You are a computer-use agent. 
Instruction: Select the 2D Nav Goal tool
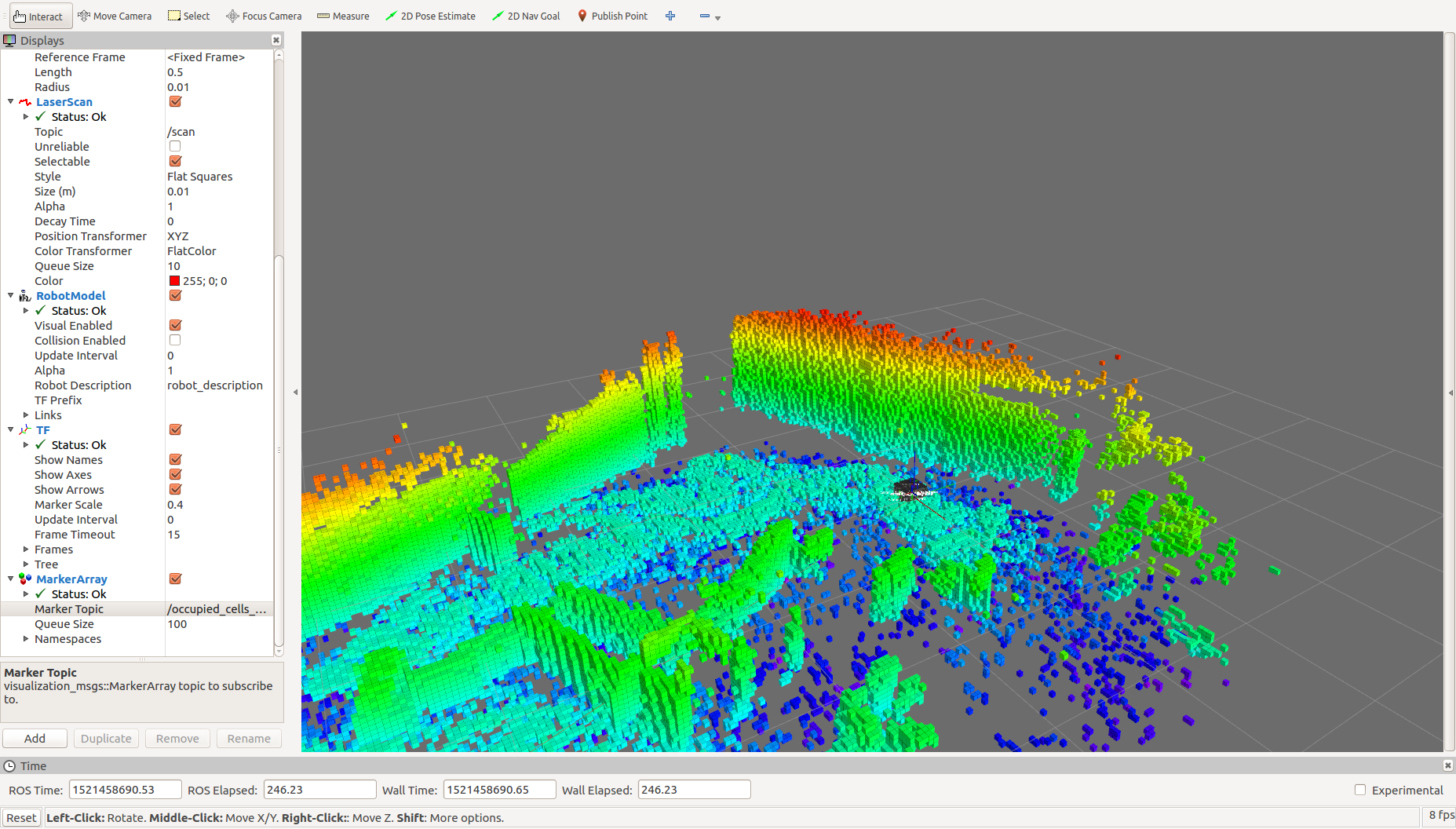526,16
